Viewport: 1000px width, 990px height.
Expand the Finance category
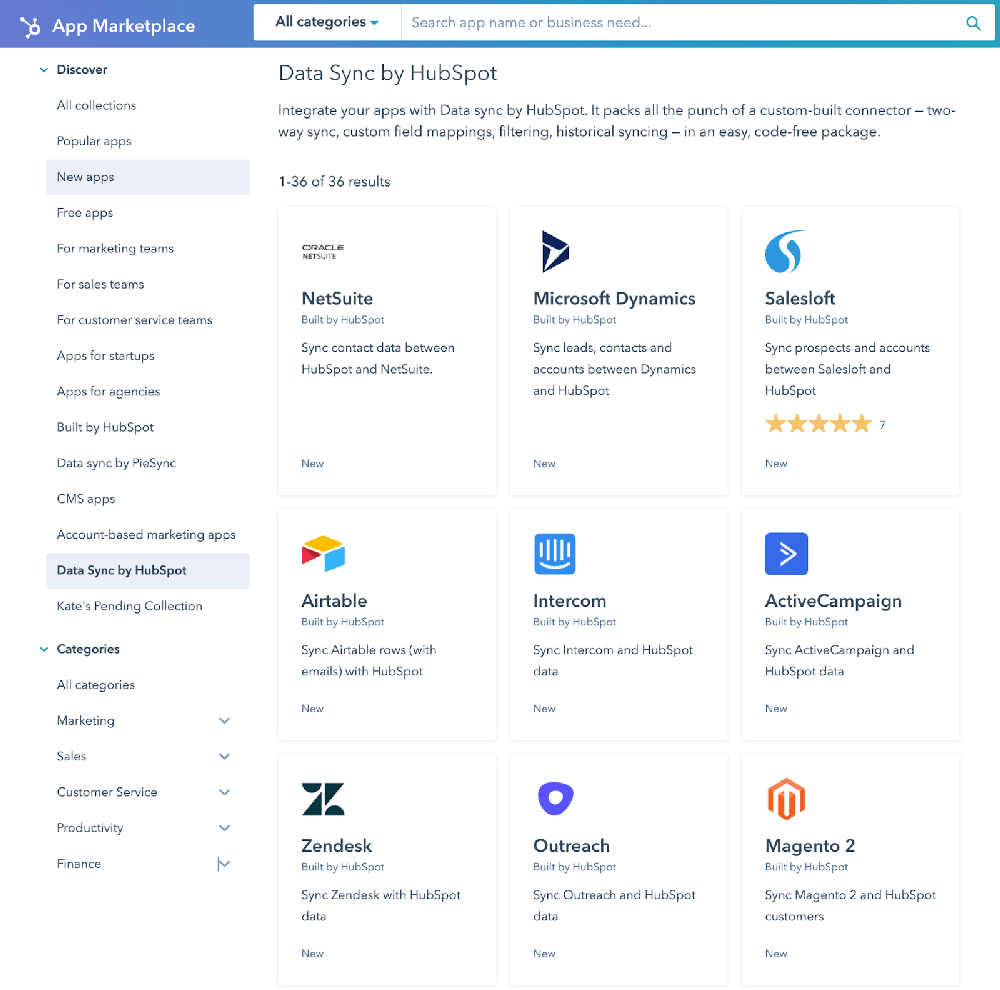224,863
